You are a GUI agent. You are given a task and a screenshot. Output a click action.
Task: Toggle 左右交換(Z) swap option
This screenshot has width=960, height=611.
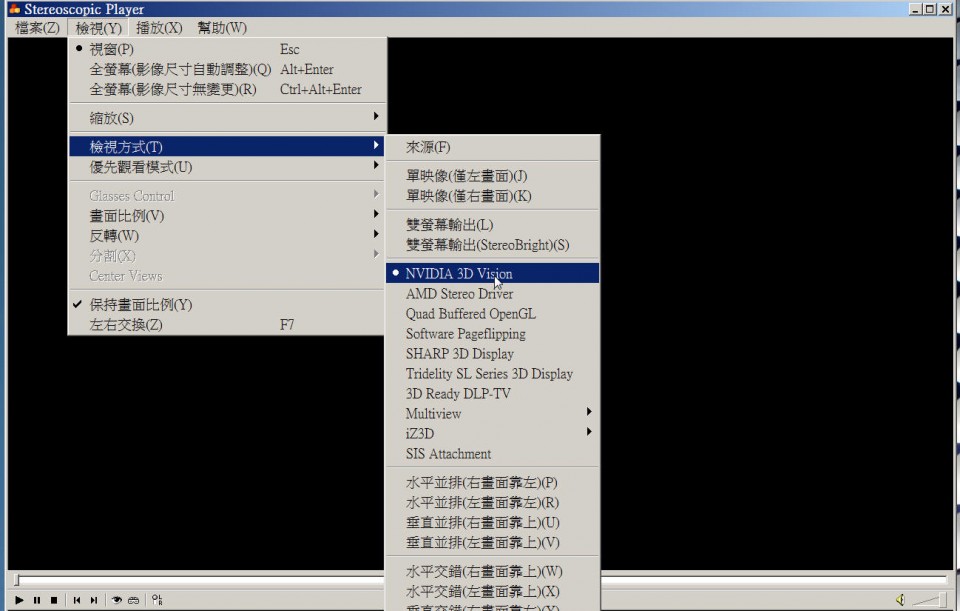[227, 324]
